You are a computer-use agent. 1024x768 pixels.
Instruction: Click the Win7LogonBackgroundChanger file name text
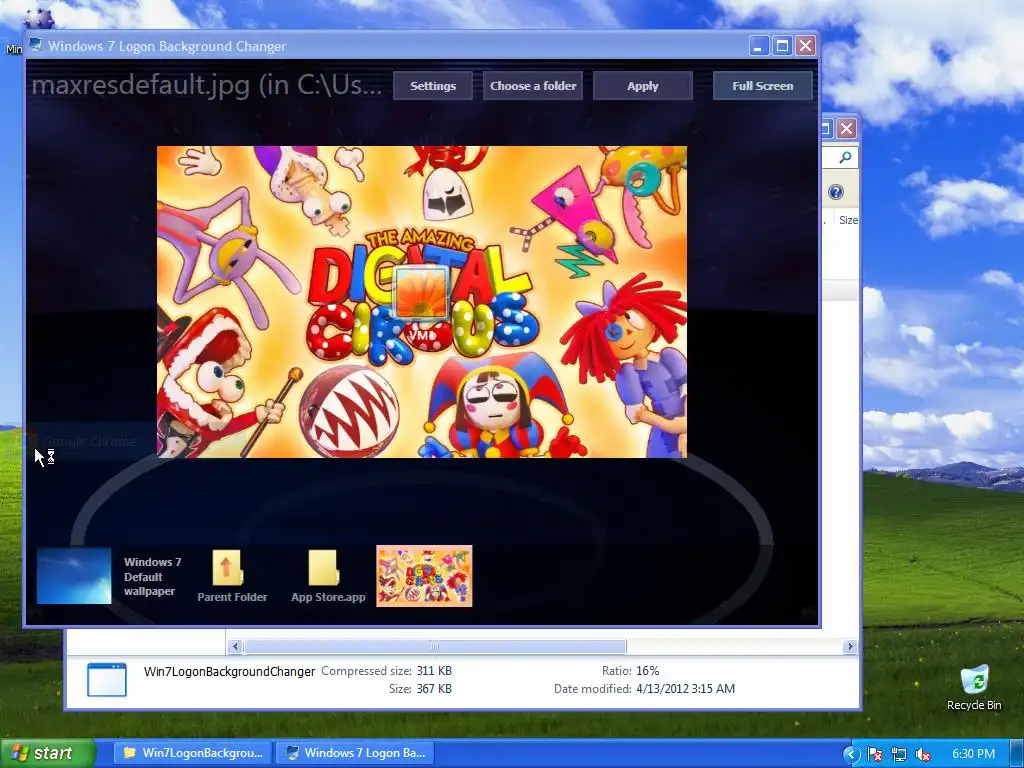(x=229, y=671)
